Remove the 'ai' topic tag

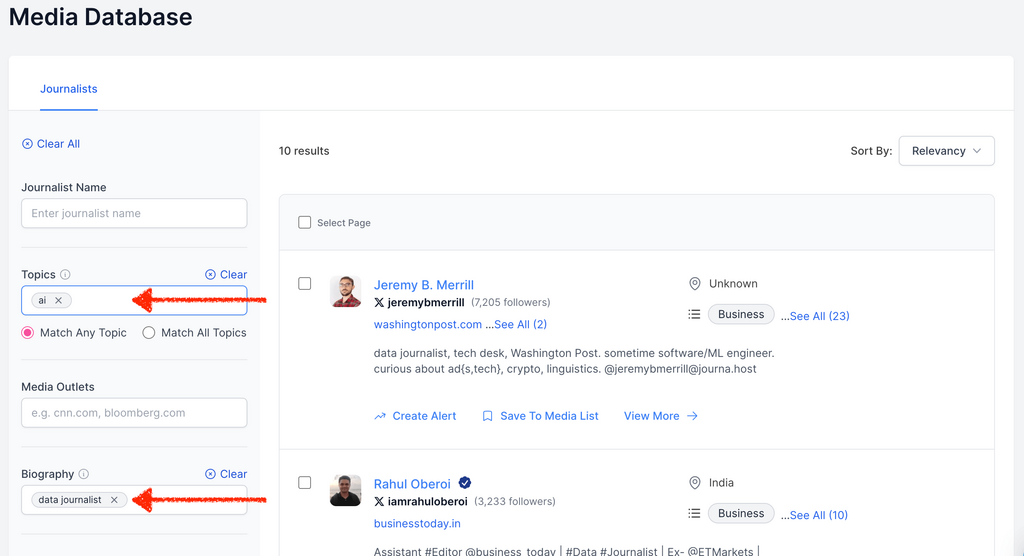pyautogui.click(x=58, y=300)
